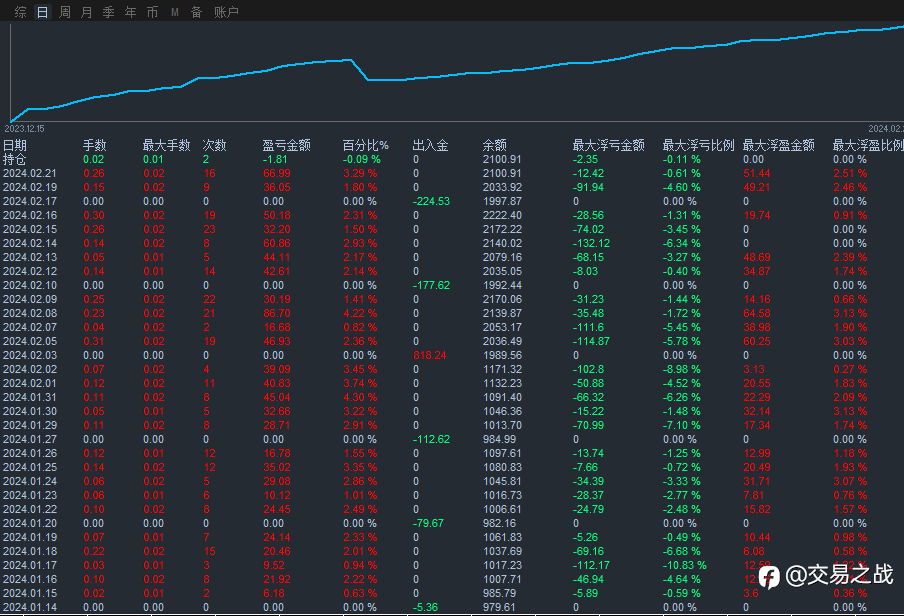Switch to the 月 monthly tab
The height and width of the screenshot is (616, 904).
(x=86, y=12)
